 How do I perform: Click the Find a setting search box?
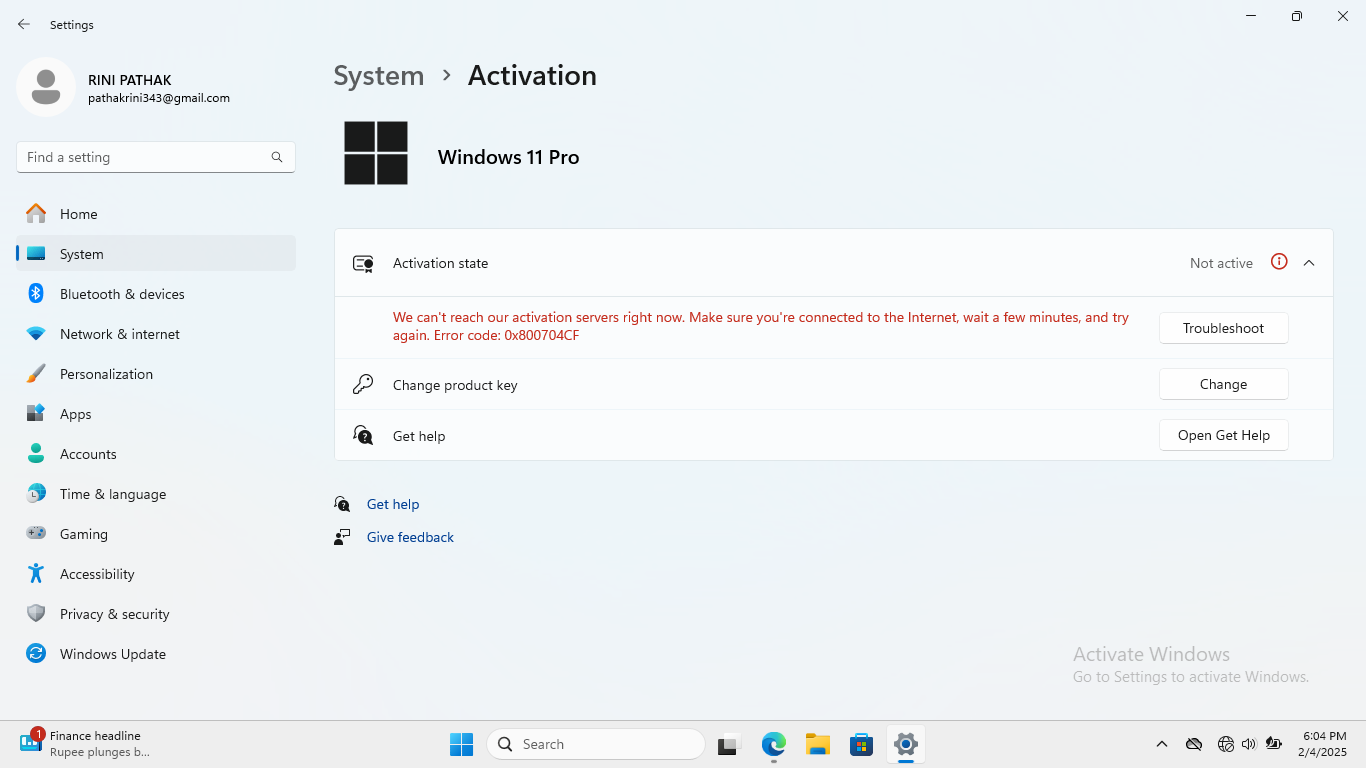tap(145, 157)
